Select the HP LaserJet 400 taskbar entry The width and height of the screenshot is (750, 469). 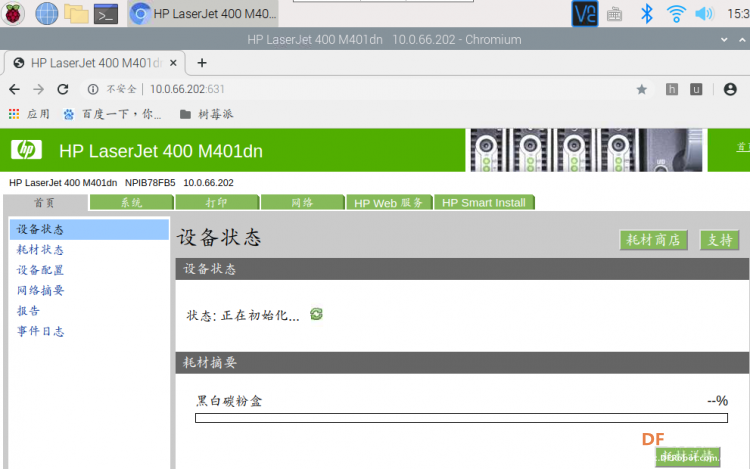(x=203, y=14)
